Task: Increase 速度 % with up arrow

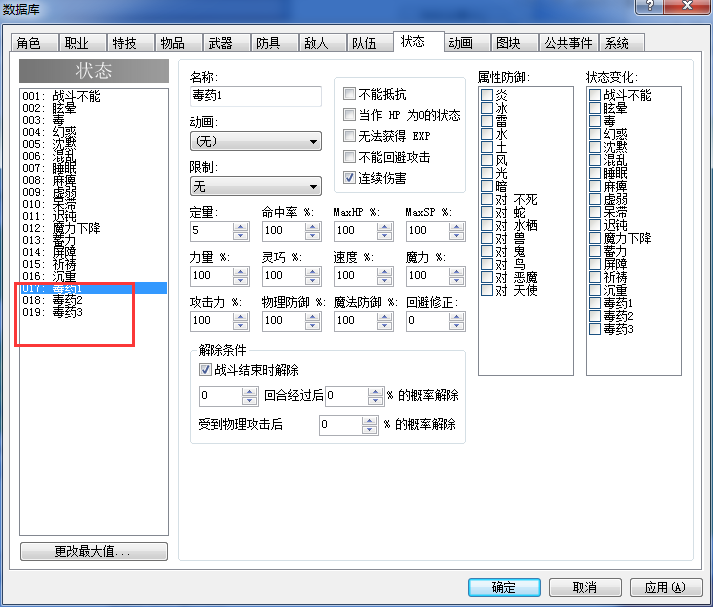Action: 384,271
